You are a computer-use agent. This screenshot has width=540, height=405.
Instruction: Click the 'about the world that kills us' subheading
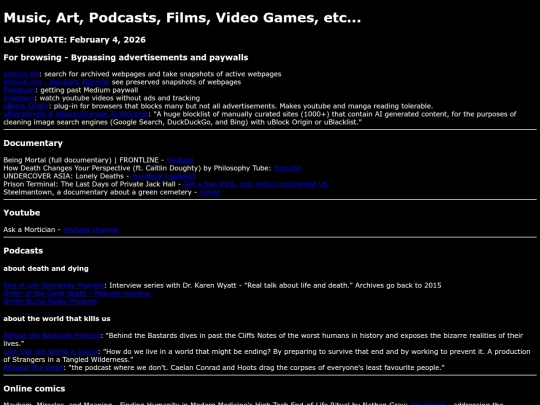point(57,319)
